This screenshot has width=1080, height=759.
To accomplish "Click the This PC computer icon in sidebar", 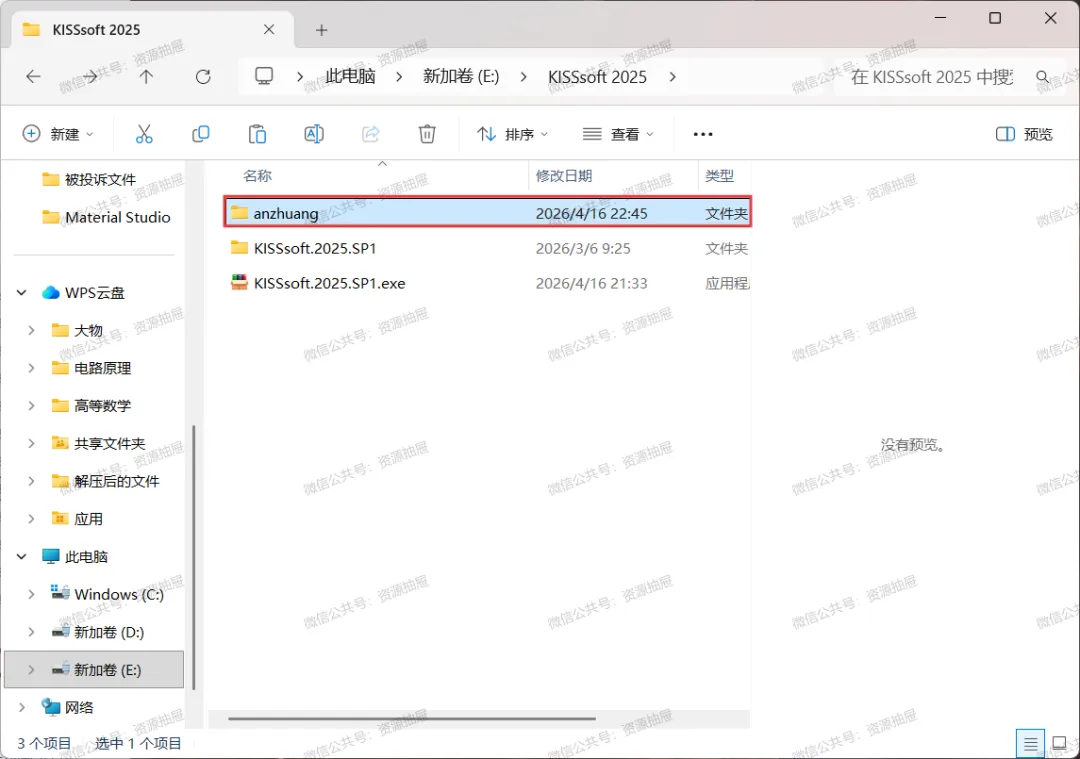I will (x=50, y=556).
